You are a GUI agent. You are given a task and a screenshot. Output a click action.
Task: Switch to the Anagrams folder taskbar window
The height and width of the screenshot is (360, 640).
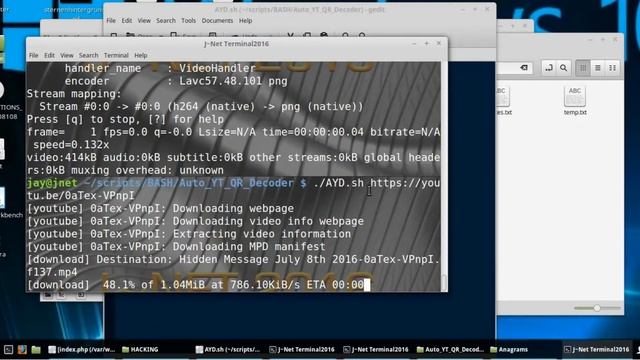(x=509, y=349)
